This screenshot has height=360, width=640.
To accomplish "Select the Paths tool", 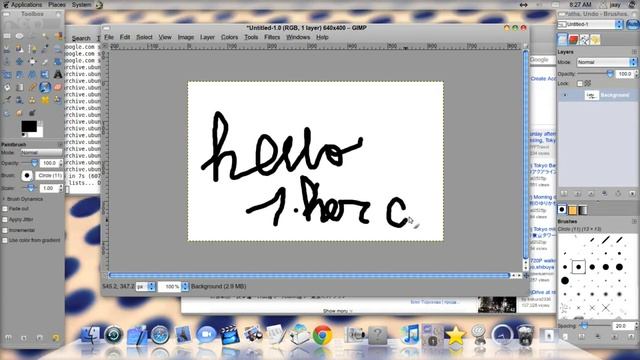I will point(32,49).
